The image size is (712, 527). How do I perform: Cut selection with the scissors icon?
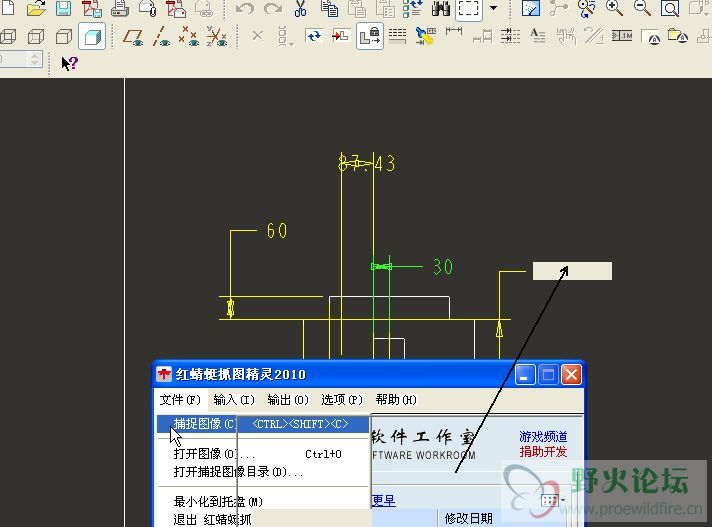point(300,8)
